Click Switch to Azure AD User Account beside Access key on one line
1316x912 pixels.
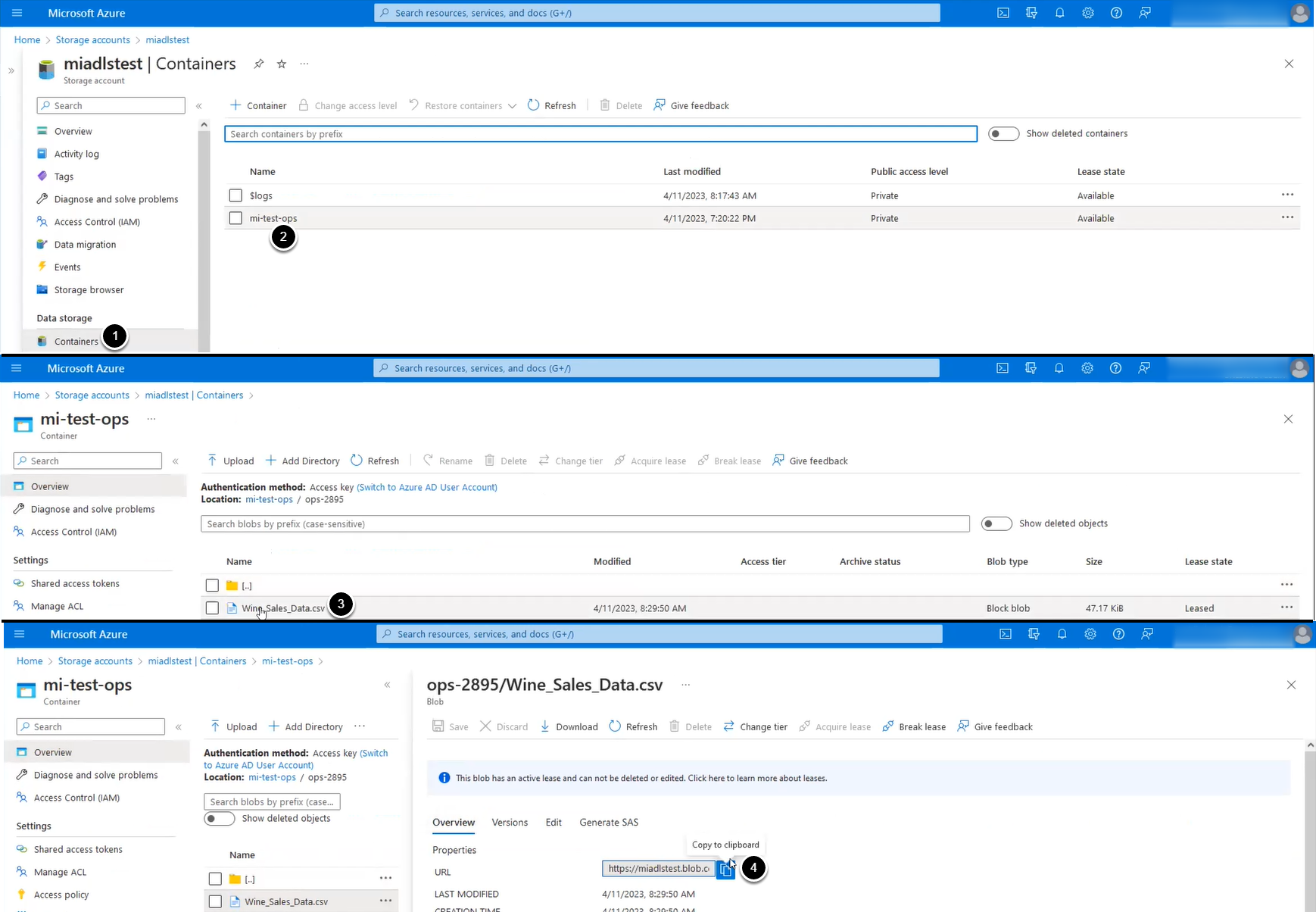coord(427,487)
